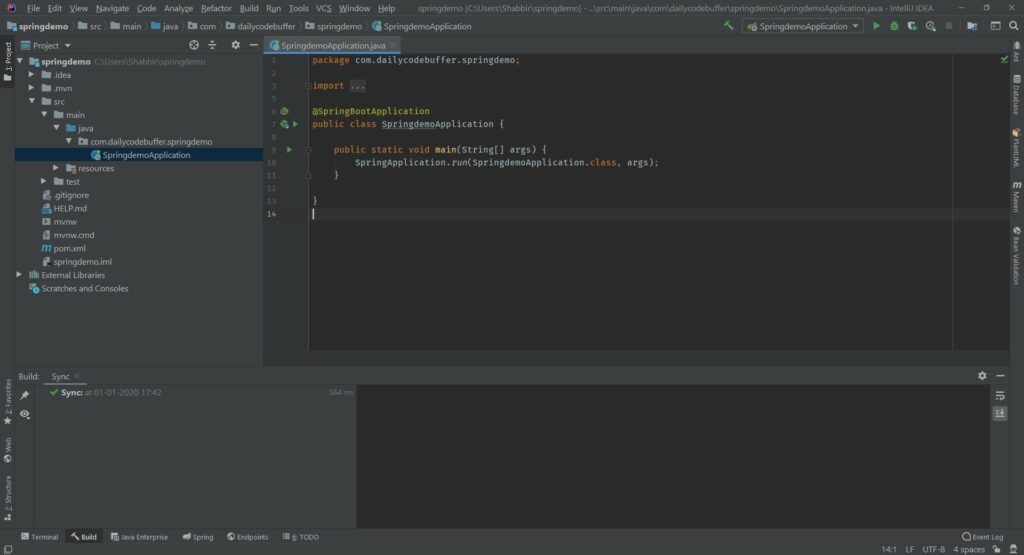The height and width of the screenshot is (555, 1024).
Task: Expand the test folder
Action: [44, 182]
